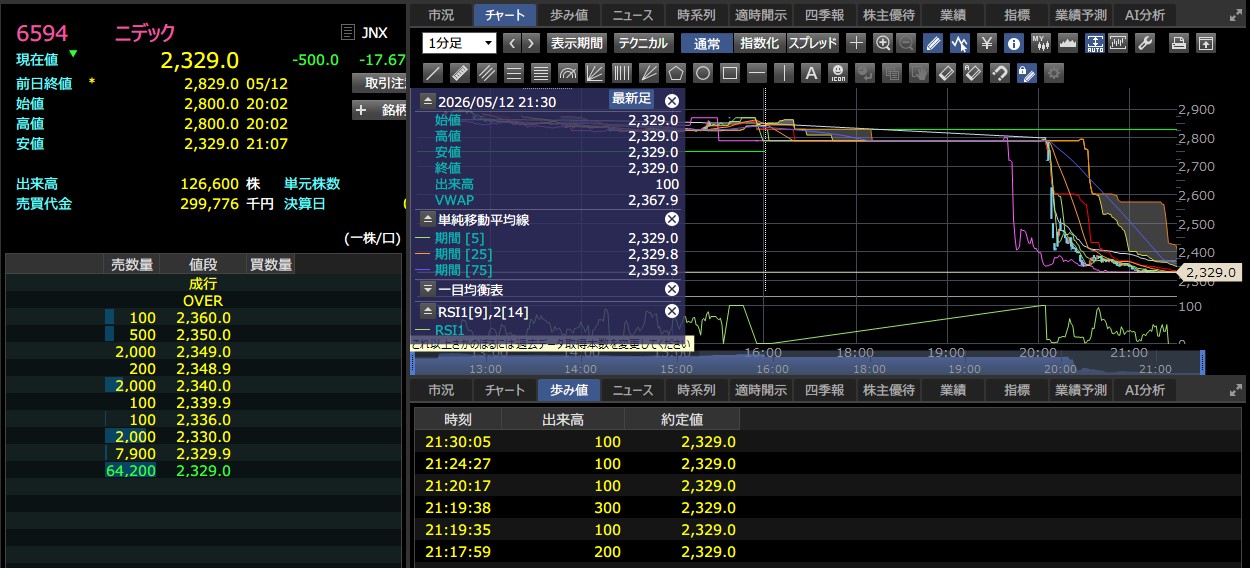Collapse the 単純移動平均線 indicator section
The image size is (1250, 568).
[x=427, y=218]
